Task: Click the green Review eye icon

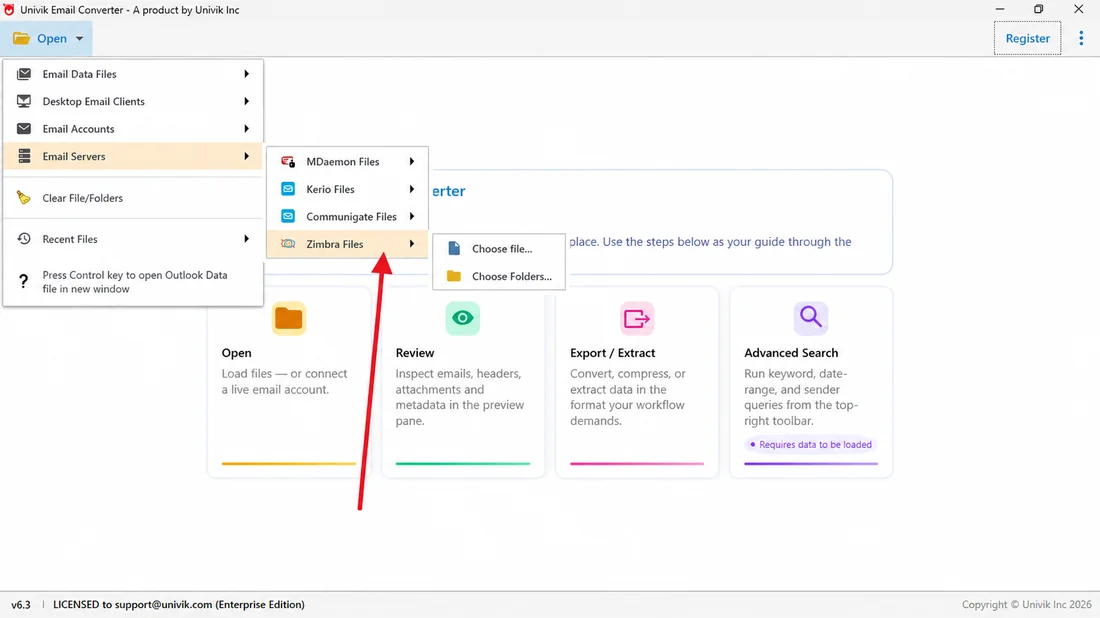Action: 462,318
